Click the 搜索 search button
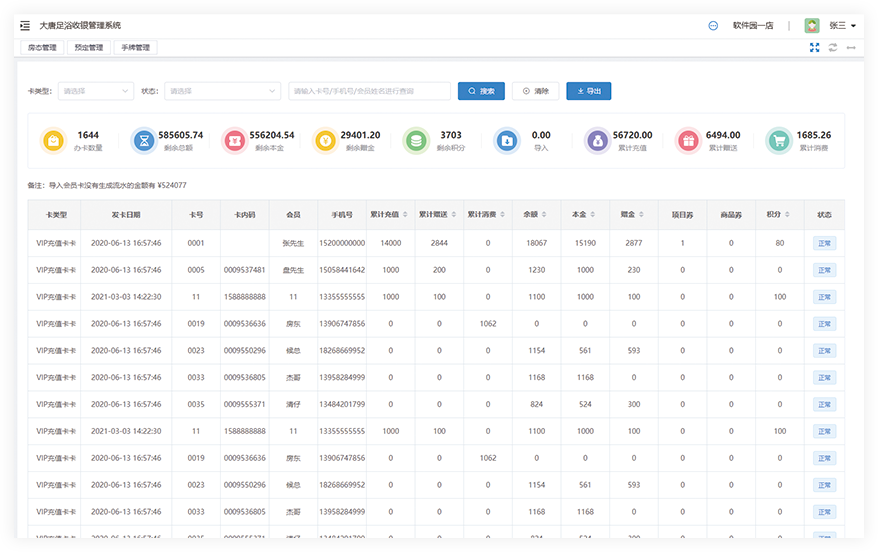 (481, 91)
